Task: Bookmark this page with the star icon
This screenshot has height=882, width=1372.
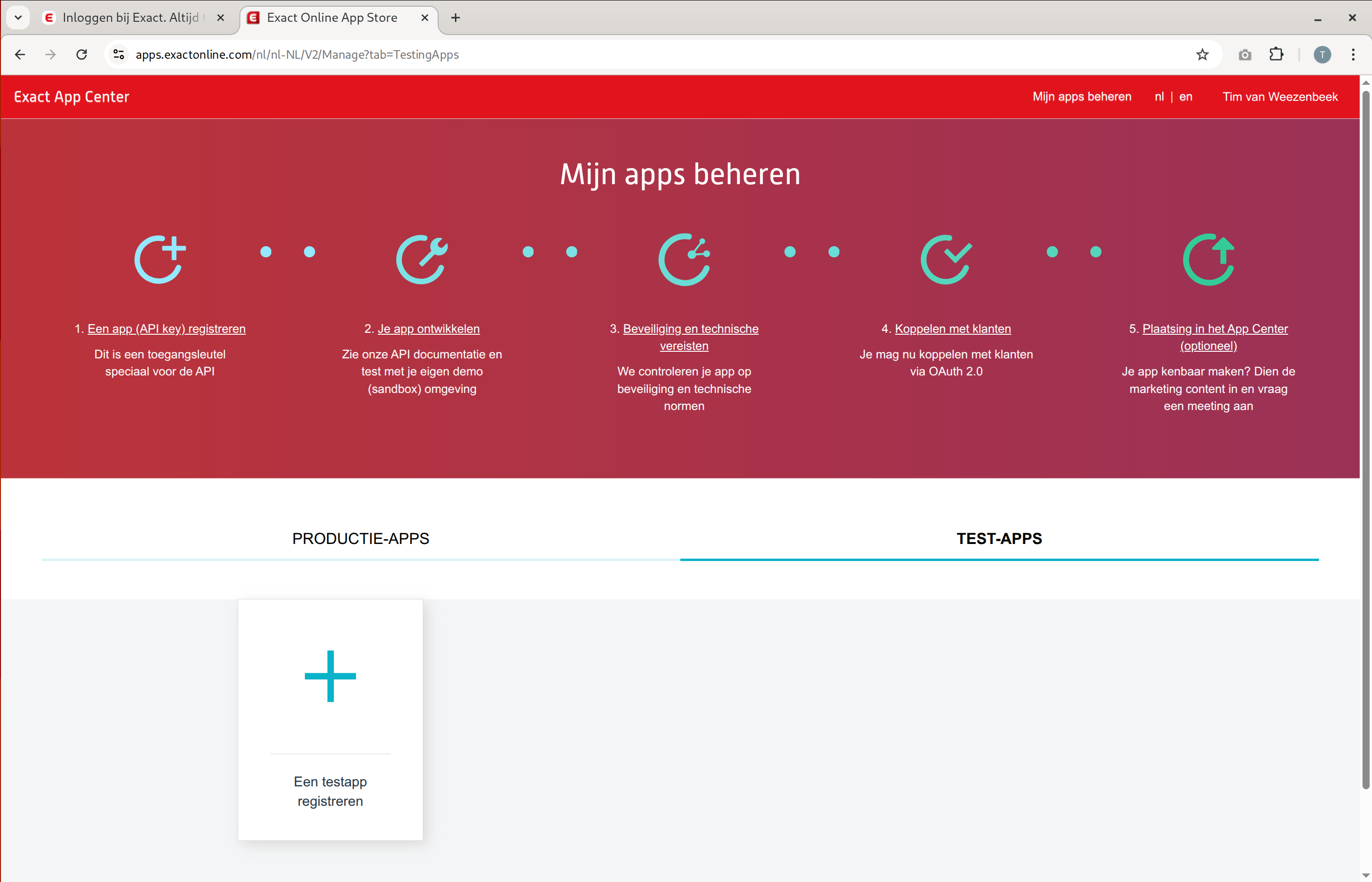Action: click(1202, 54)
